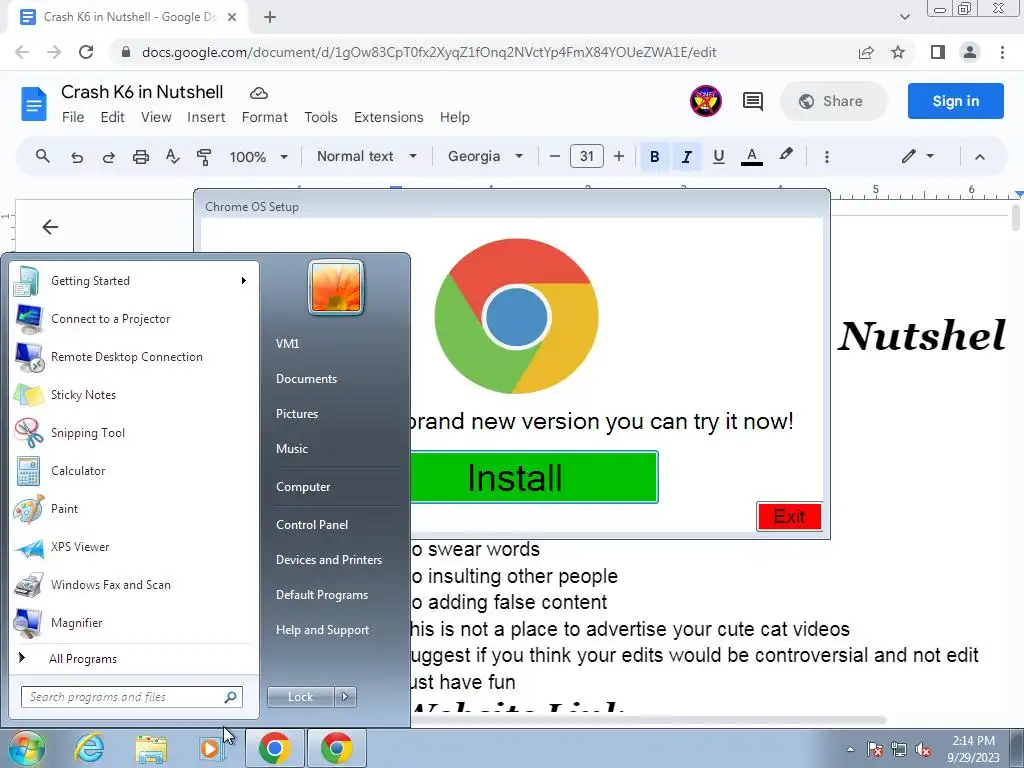Show hidden tray icons arrow
This screenshot has width=1024, height=768.
tap(850, 749)
